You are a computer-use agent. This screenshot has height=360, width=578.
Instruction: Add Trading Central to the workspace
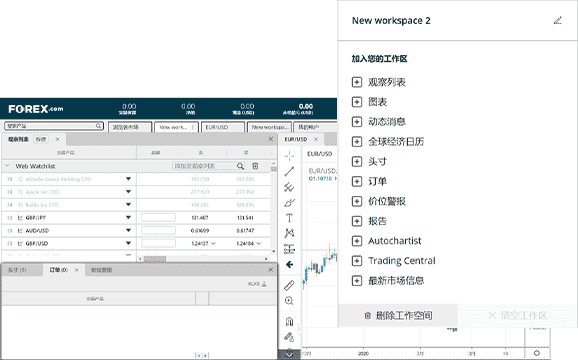click(x=393, y=261)
